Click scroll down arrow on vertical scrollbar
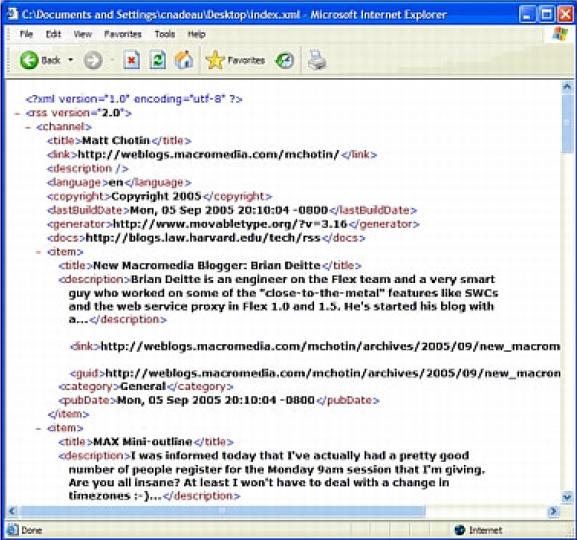Image resolution: width=577 pixels, height=540 pixels. click(x=567, y=498)
